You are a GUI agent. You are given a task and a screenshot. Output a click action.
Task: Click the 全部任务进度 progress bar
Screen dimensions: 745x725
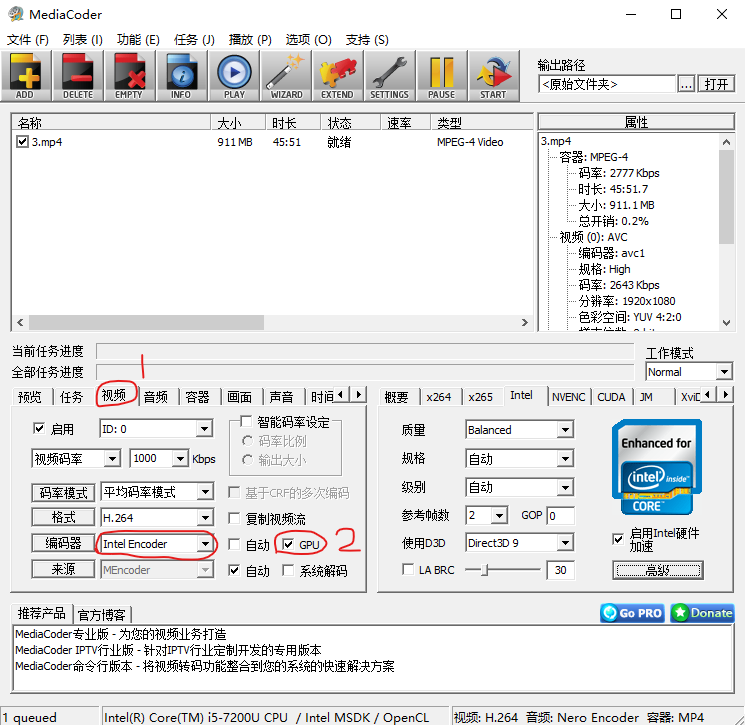click(x=365, y=372)
